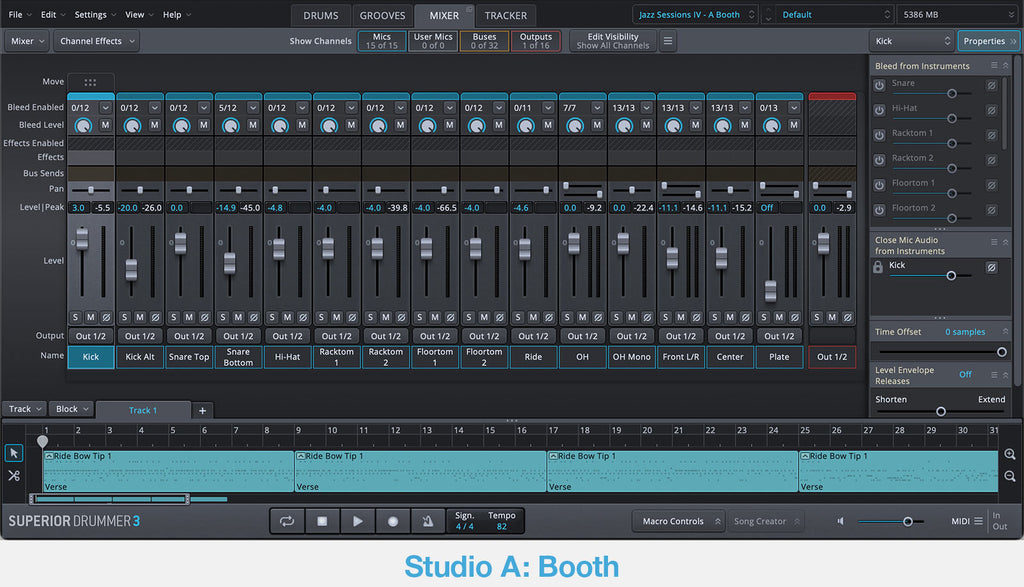Viewport: 1024px width, 587px height.
Task: Click the Kick channel level fader
Action: click(82, 239)
